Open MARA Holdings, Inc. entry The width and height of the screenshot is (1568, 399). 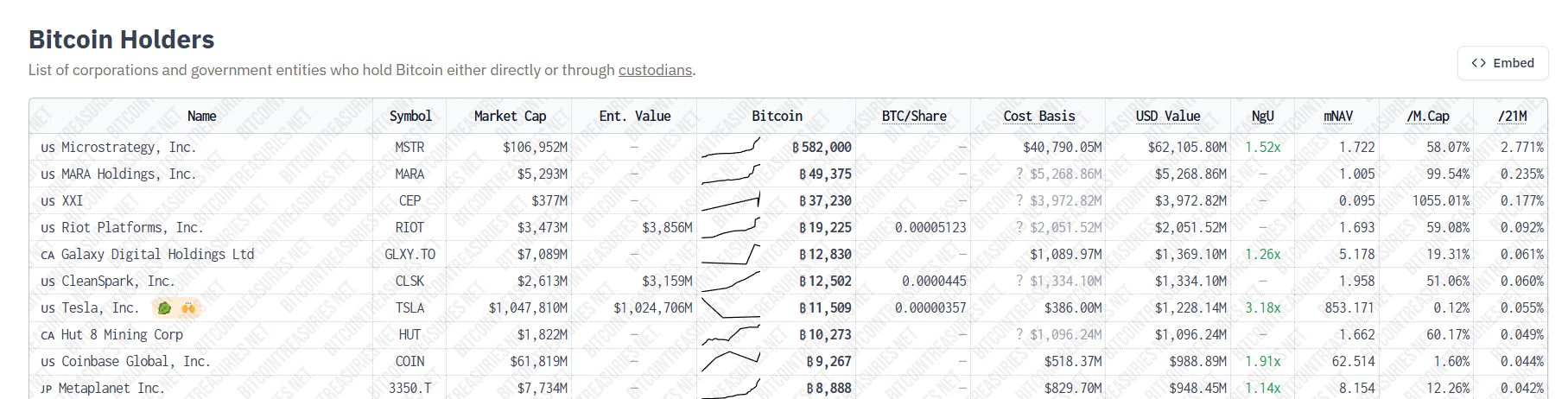coord(129,174)
